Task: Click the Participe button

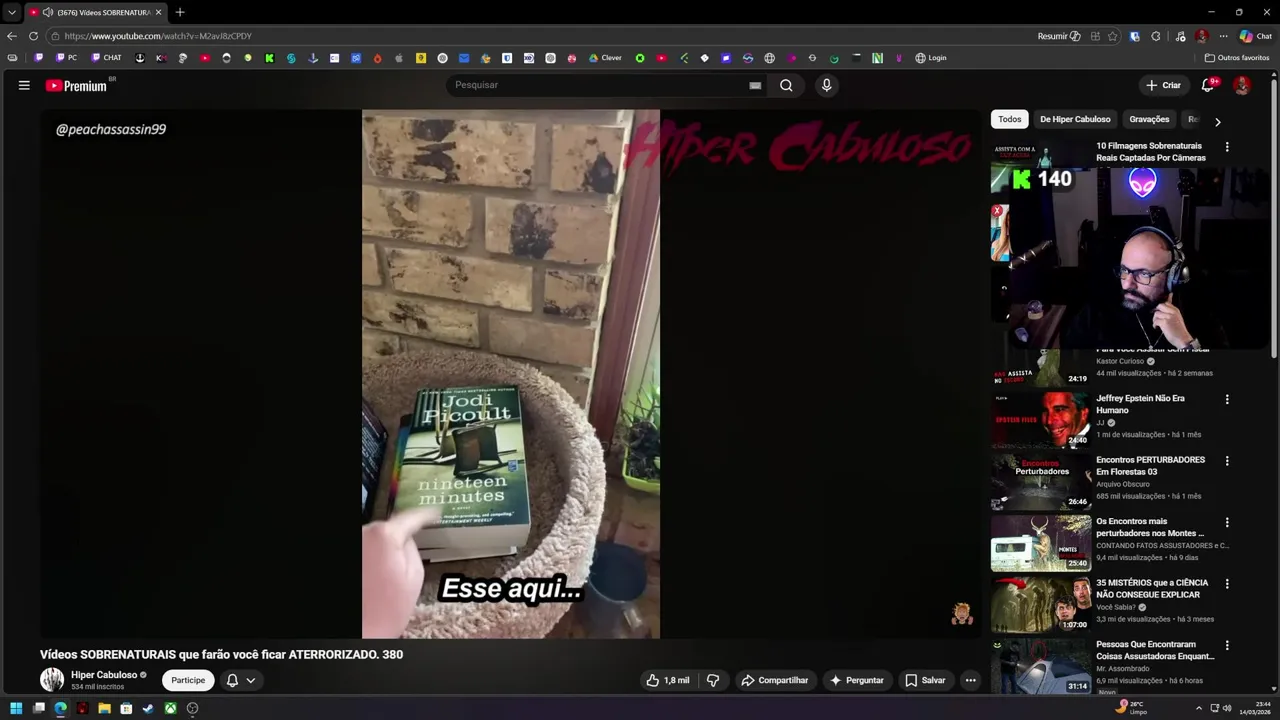Action: click(x=188, y=680)
